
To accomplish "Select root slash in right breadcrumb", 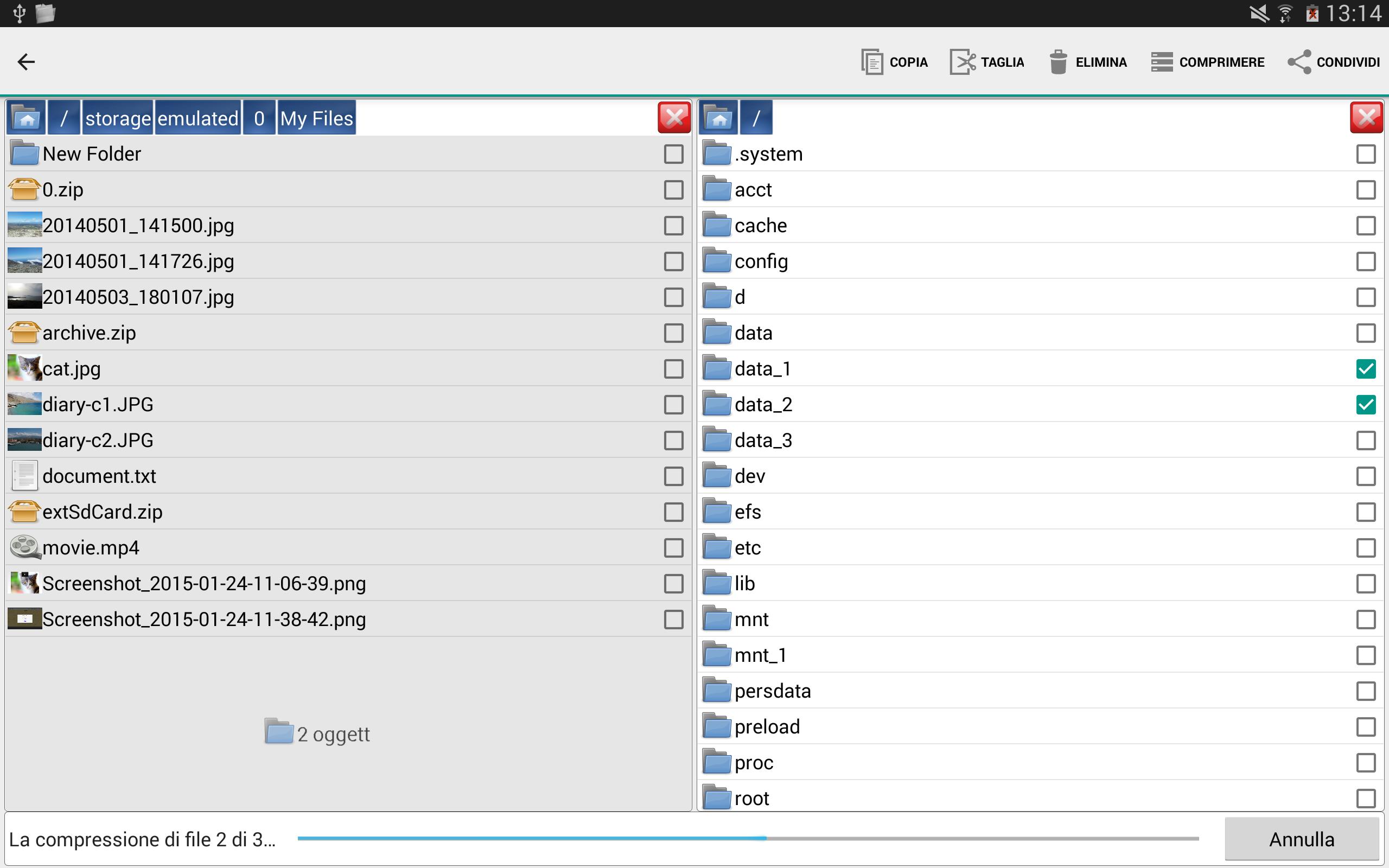I will click(756, 118).
